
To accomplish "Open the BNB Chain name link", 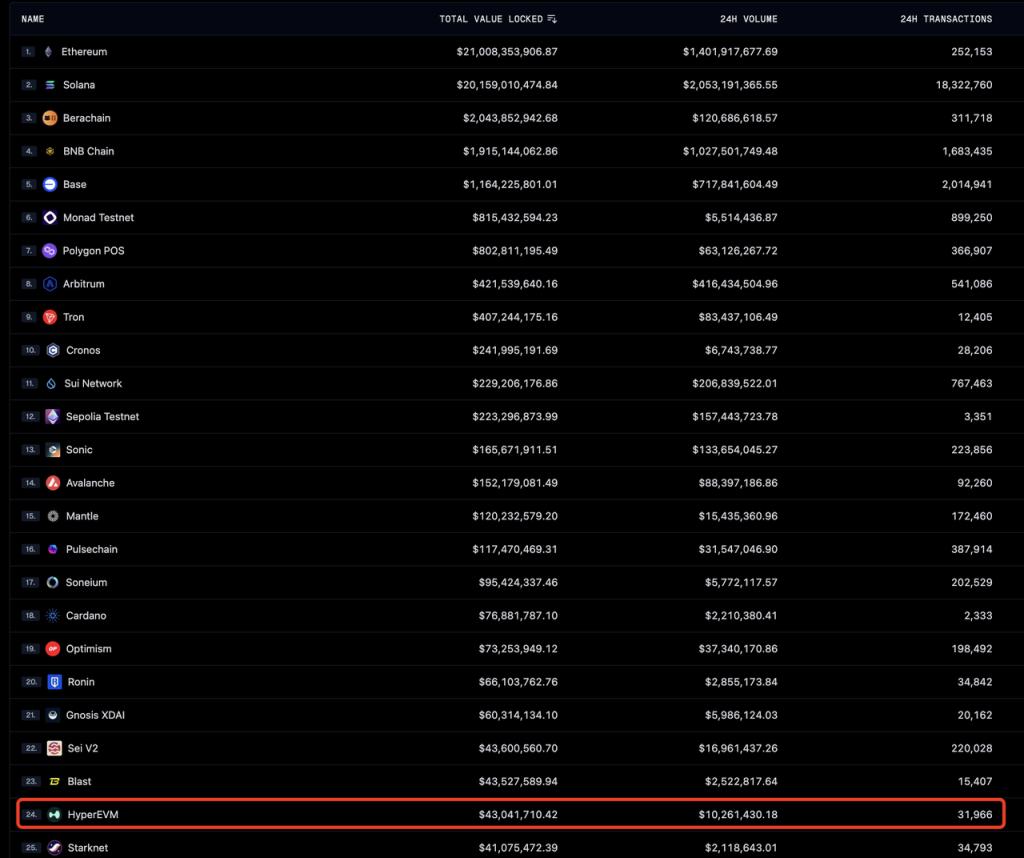I will pyautogui.click(x=89, y=151).
